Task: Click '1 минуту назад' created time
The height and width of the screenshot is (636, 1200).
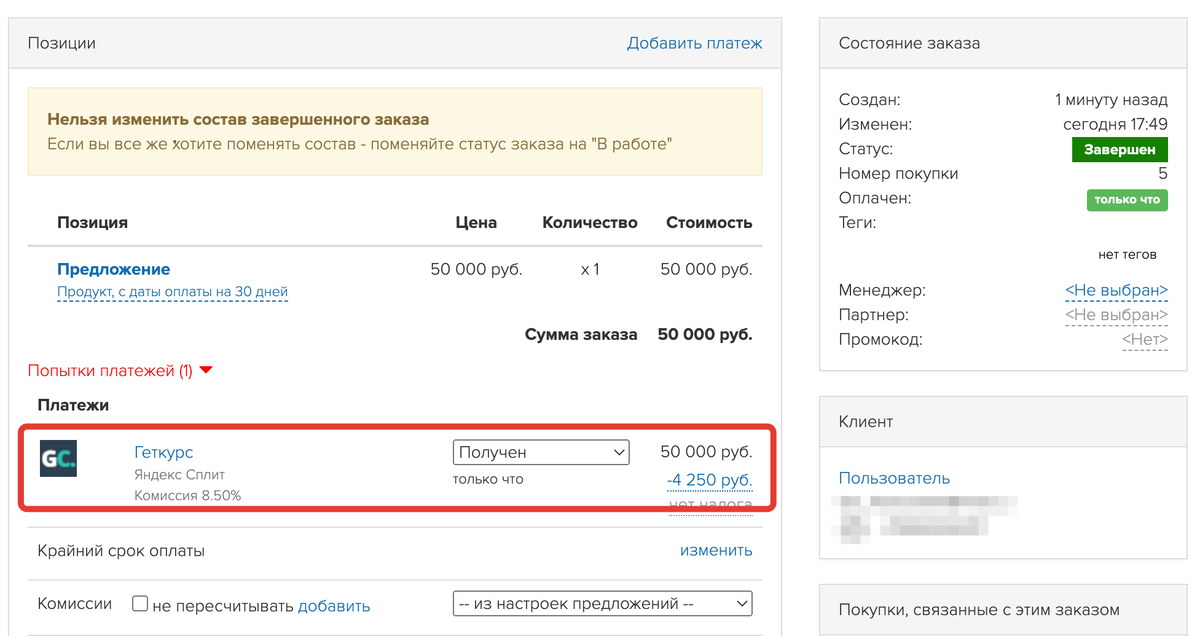Action: point(1111,100)
